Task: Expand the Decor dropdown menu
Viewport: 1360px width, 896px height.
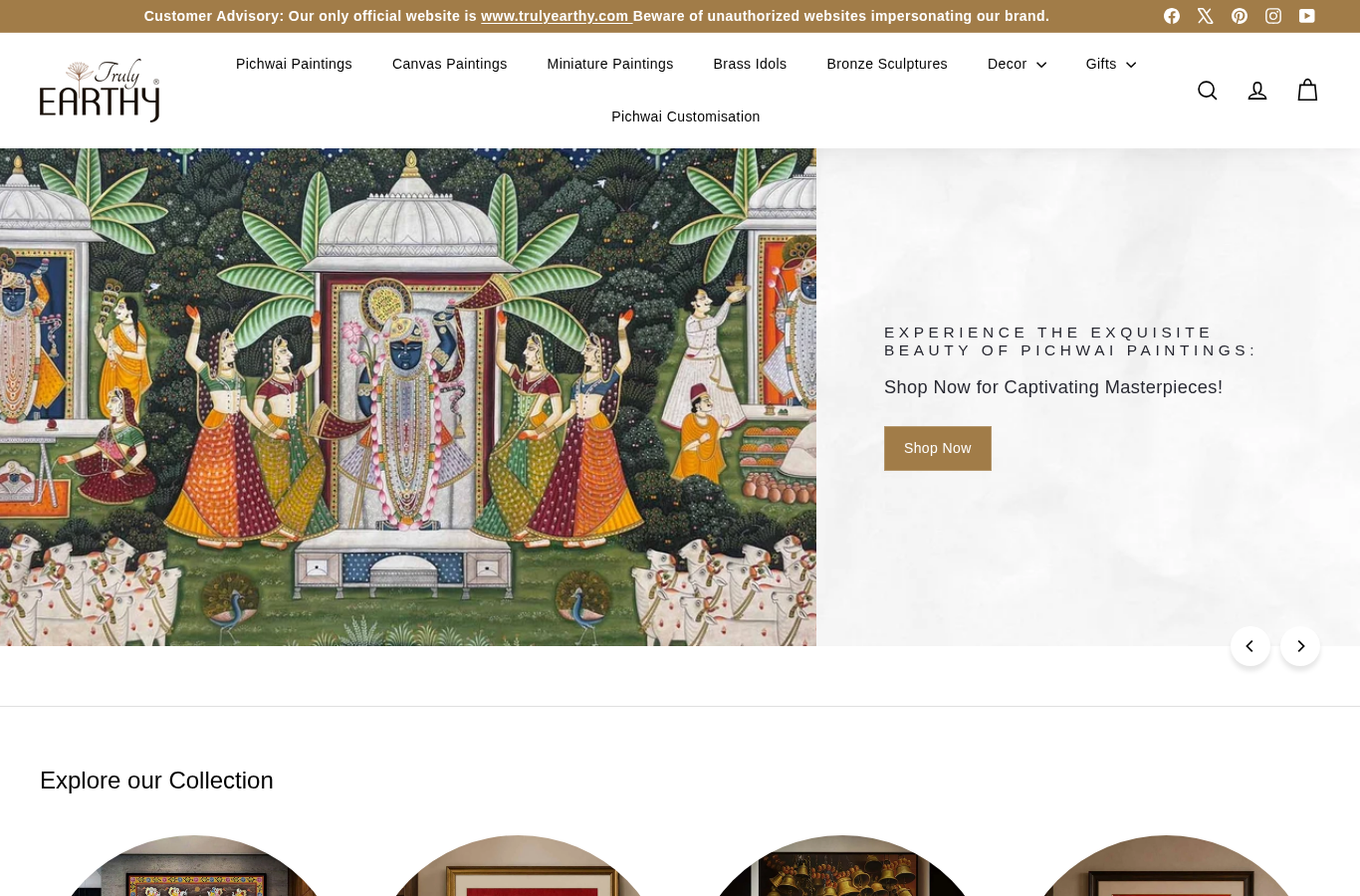Action: click(x=1018, y=64)
